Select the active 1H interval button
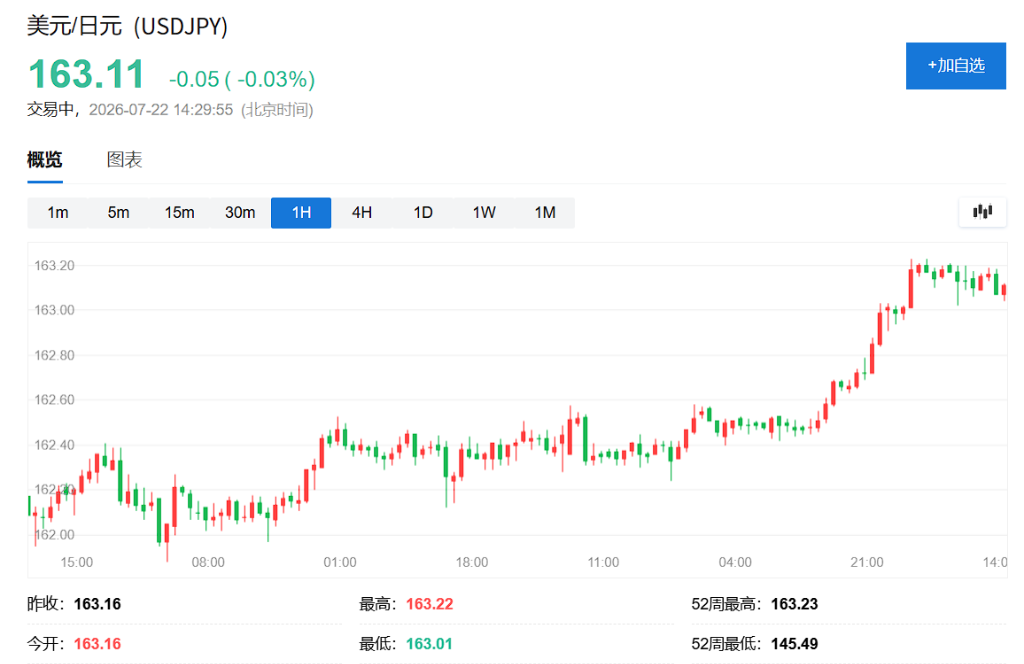 click(x=301, y=212)
